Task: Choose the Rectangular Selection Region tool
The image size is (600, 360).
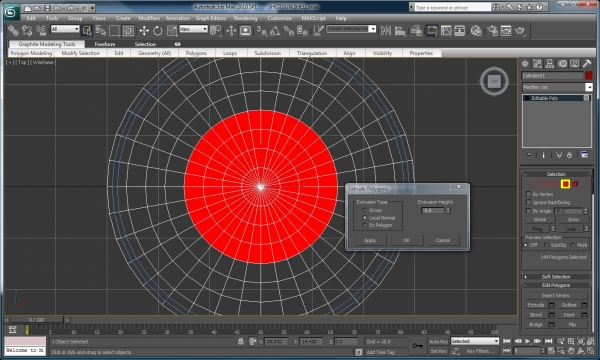Action: click(114, 30)
